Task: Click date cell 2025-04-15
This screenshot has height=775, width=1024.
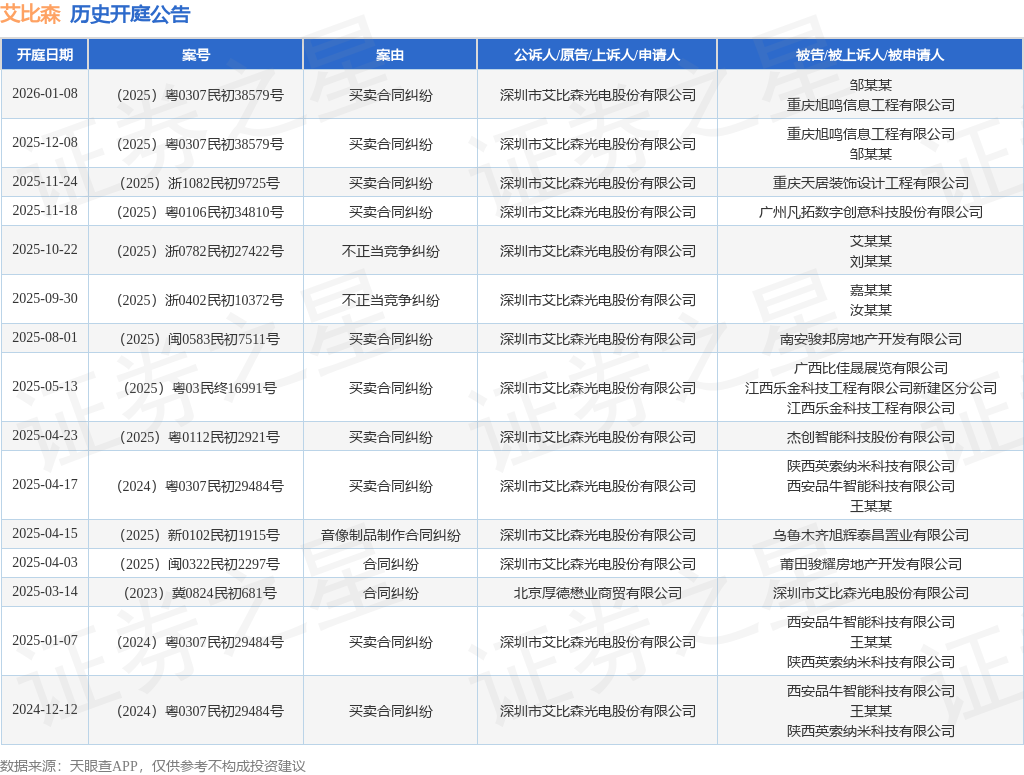Action: (45, 533)
